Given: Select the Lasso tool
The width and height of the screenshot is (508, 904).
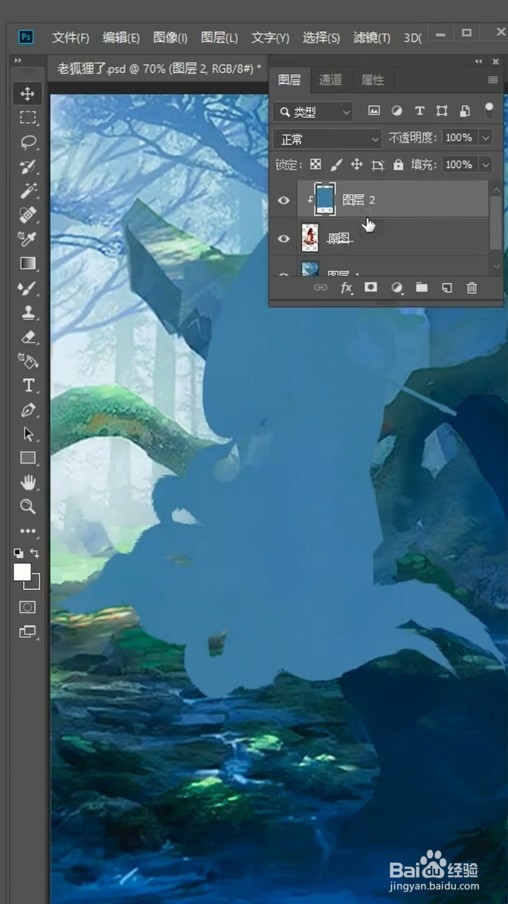Looking at the screenshot, I should (28, 142).
